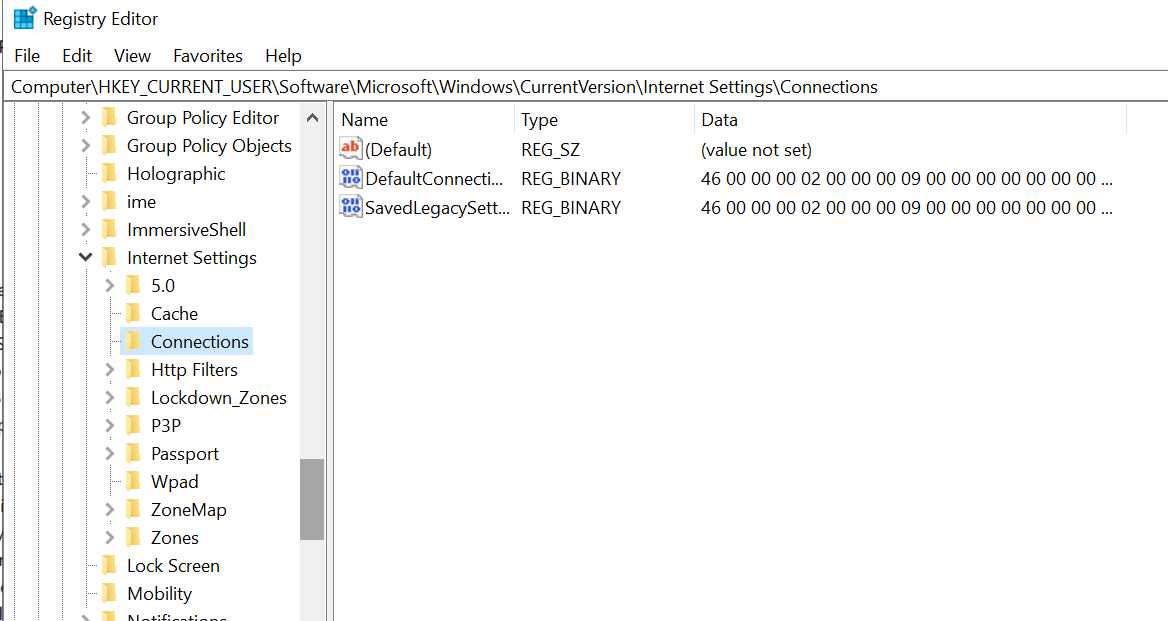Expand the Group Policy Objects key
1168x621 pixels.
point(86,145)
